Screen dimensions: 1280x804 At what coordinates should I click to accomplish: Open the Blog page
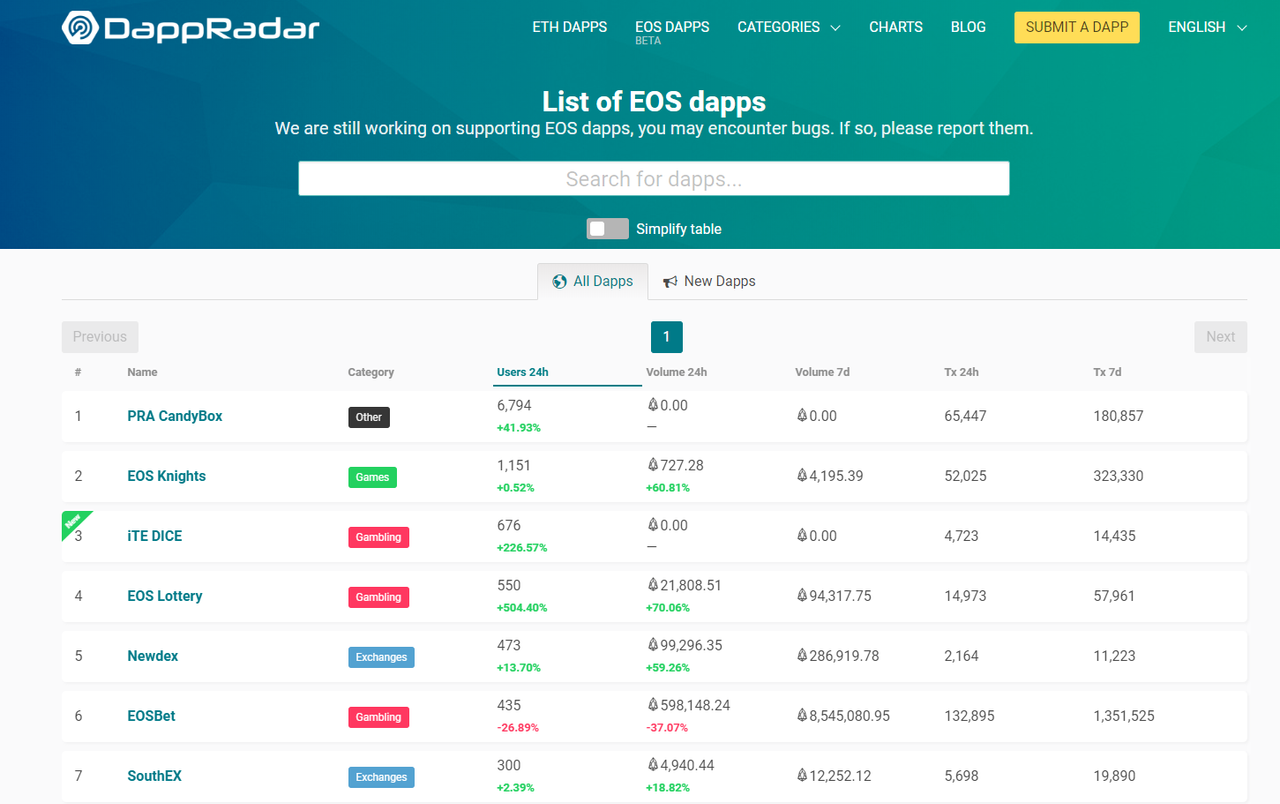pyautogui.click(x=968, y=27)
